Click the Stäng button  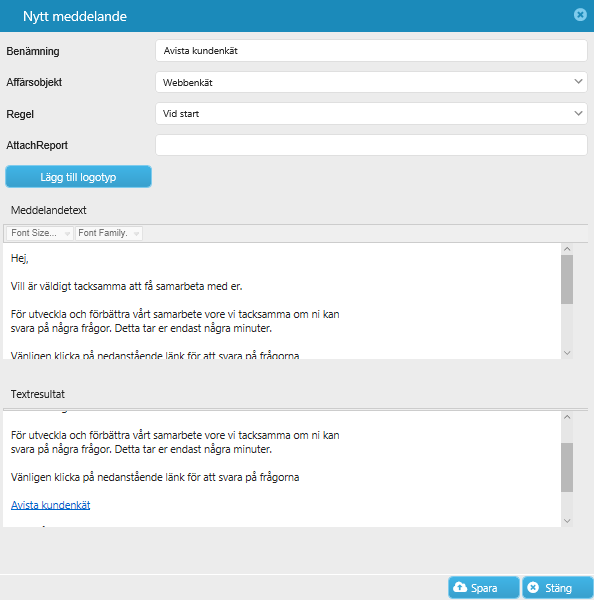click(558, 588)
